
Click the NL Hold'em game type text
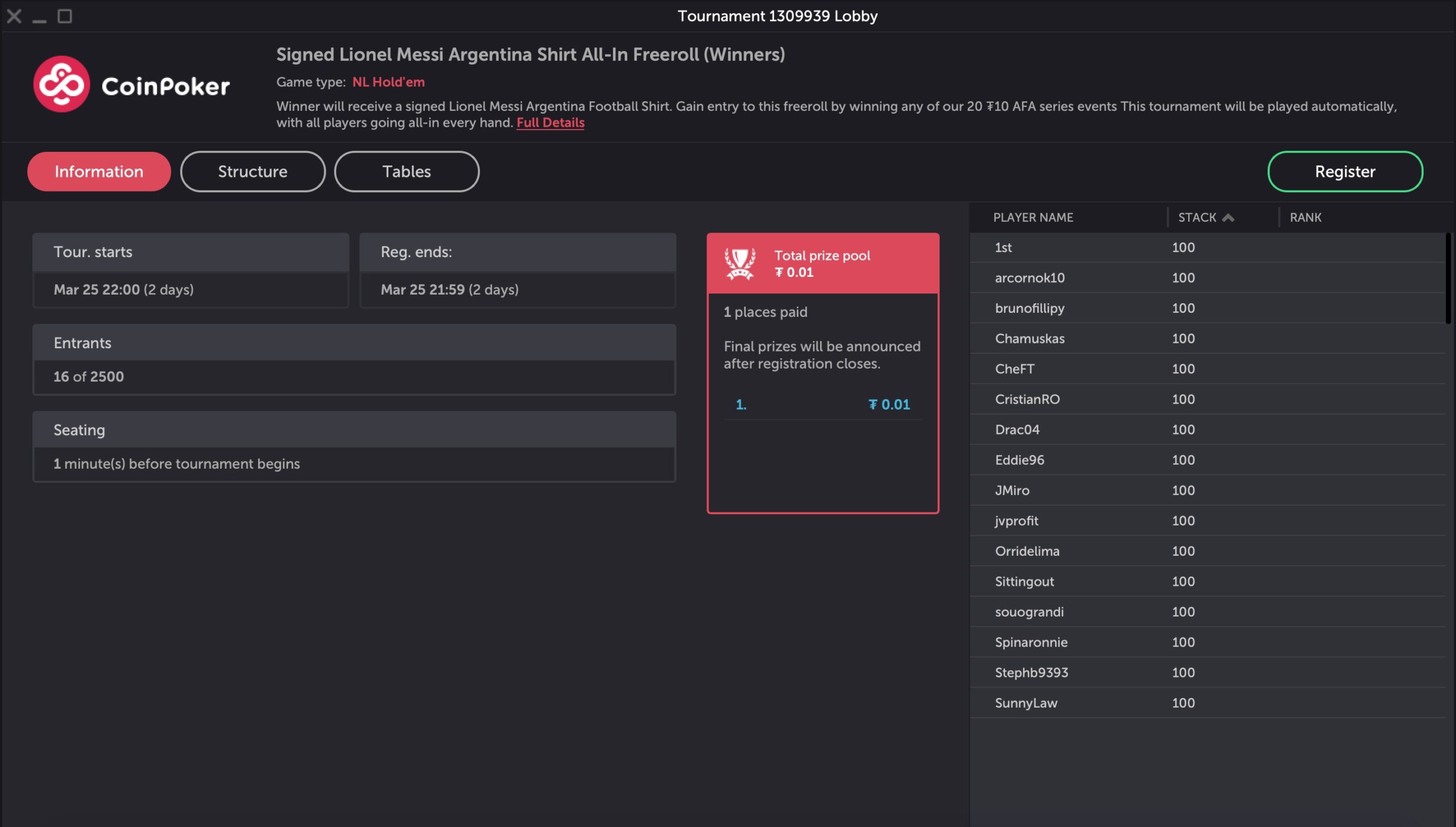click(x=388, y=82)
